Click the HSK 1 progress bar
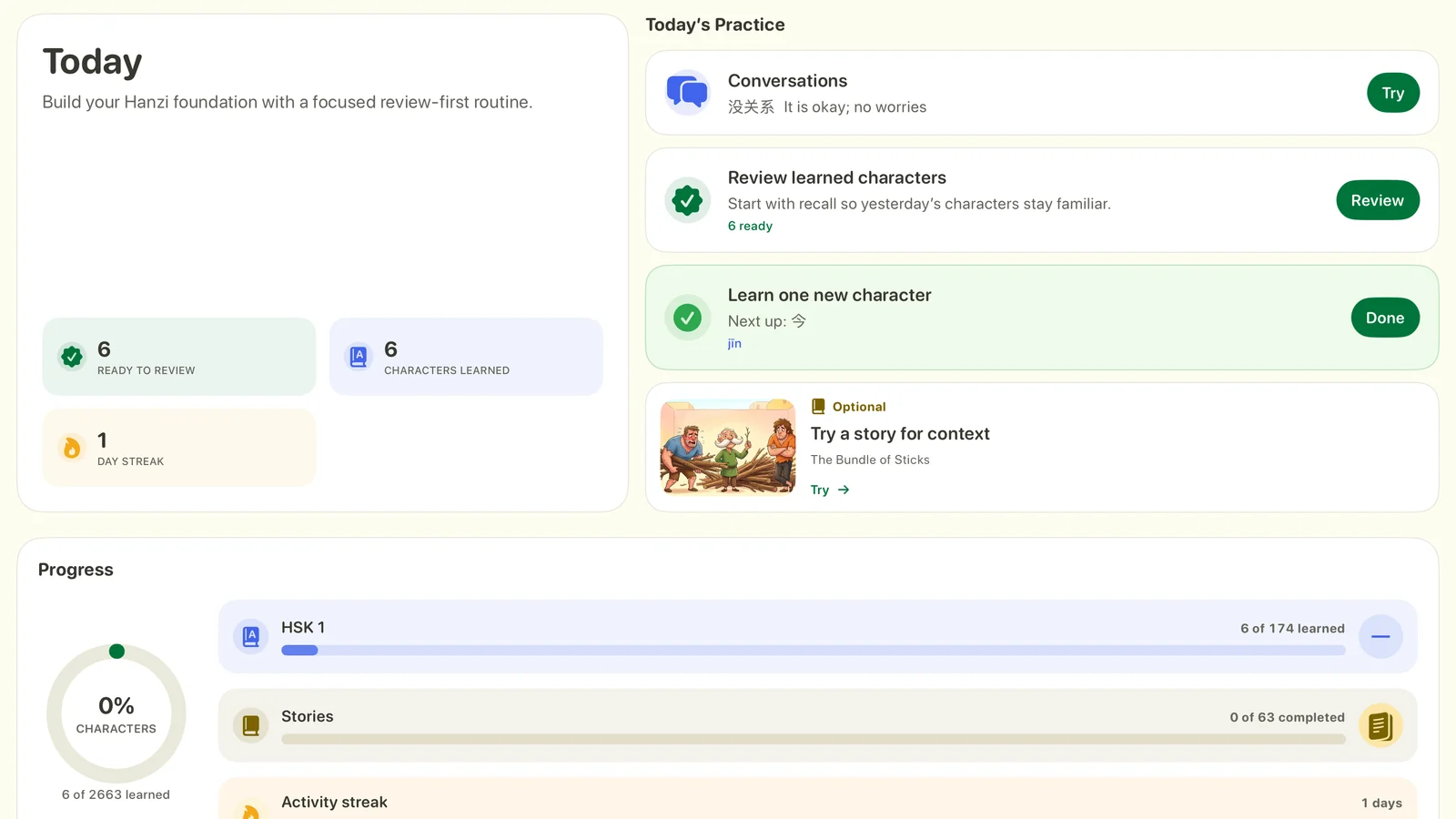The width and height of the screenshot is (1456, 819). (x=813, y=651)
